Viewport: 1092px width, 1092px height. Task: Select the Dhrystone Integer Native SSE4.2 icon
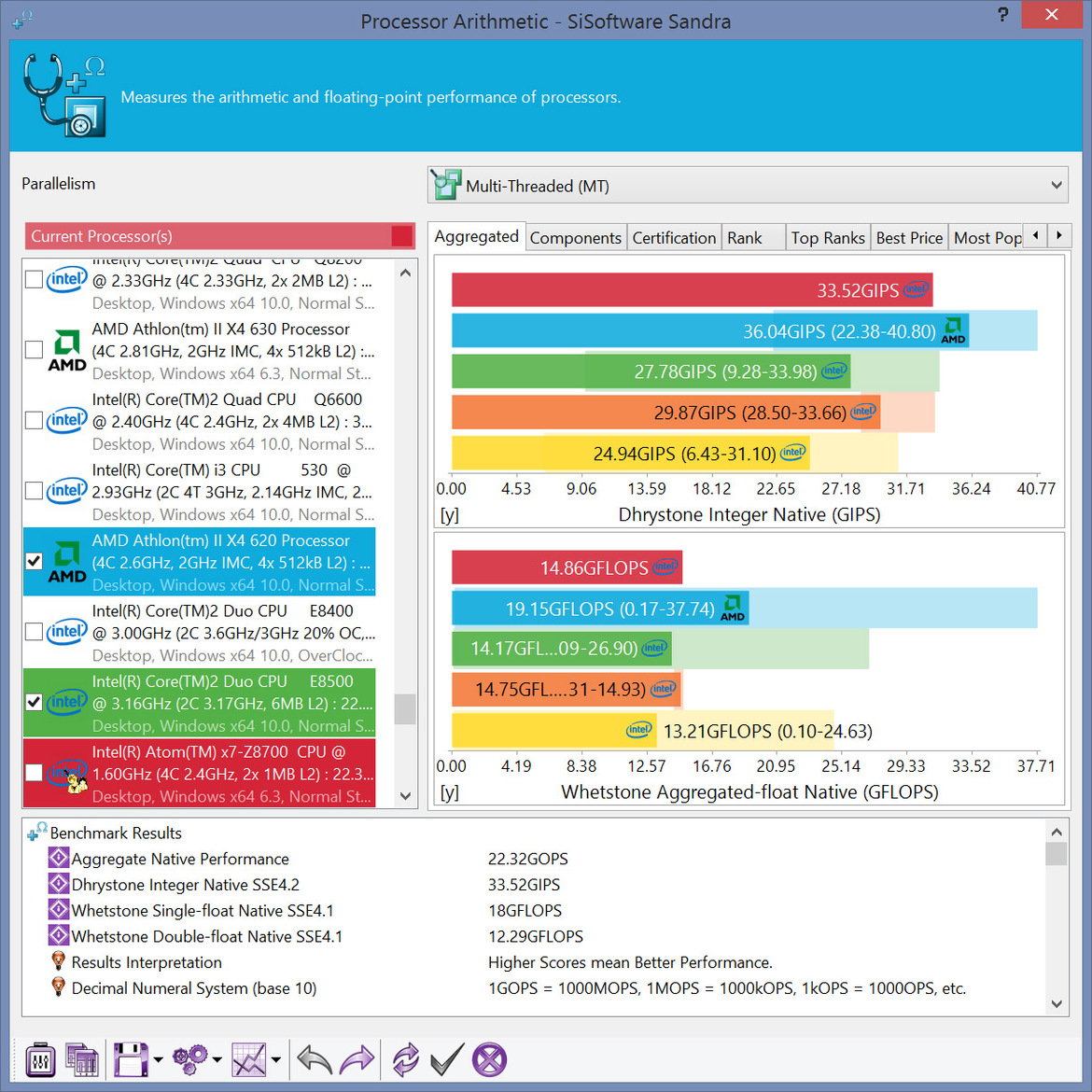point(59,883)
